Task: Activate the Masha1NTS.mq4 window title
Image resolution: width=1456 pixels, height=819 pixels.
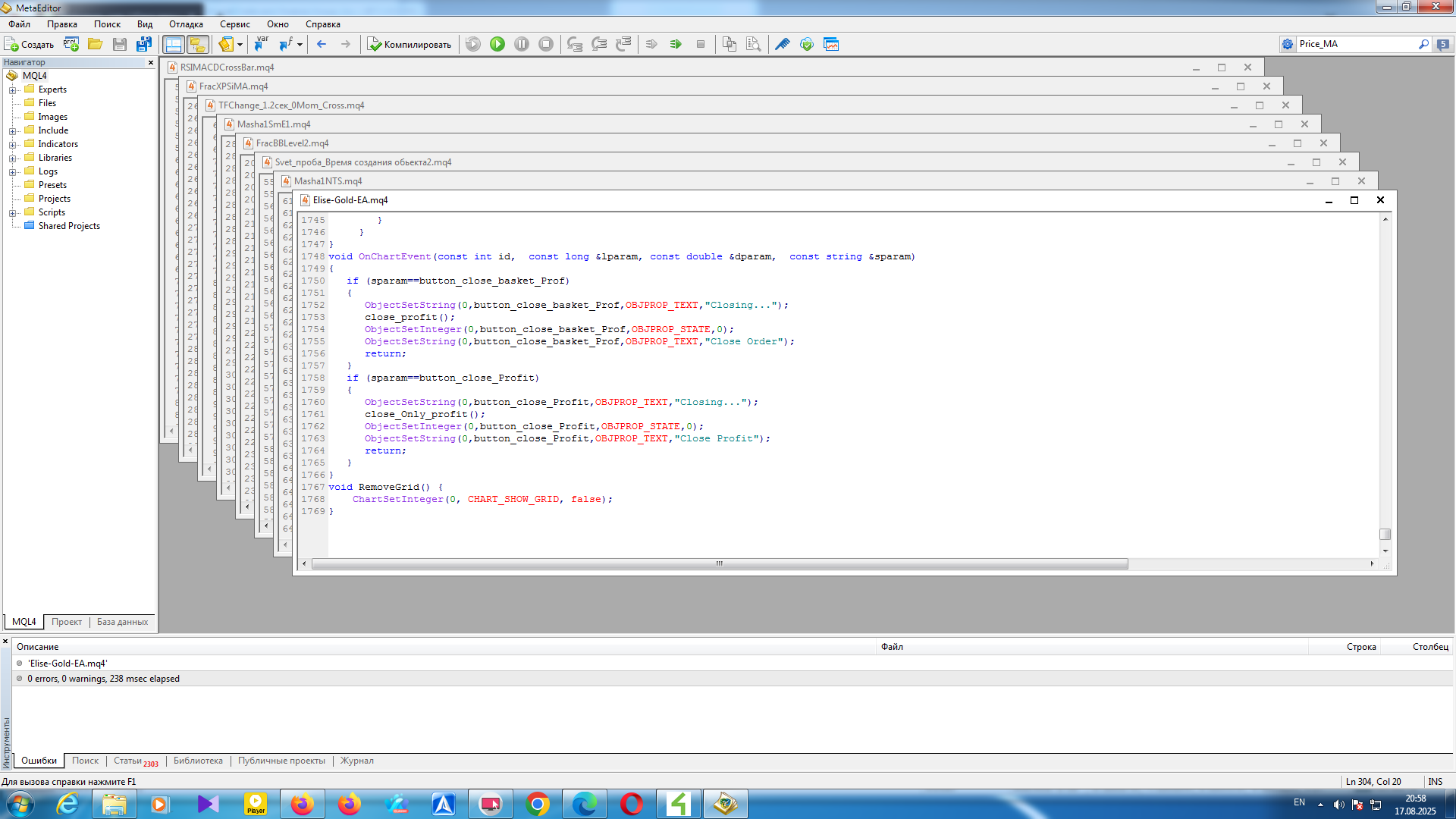Action: click(x=328, y=181)
